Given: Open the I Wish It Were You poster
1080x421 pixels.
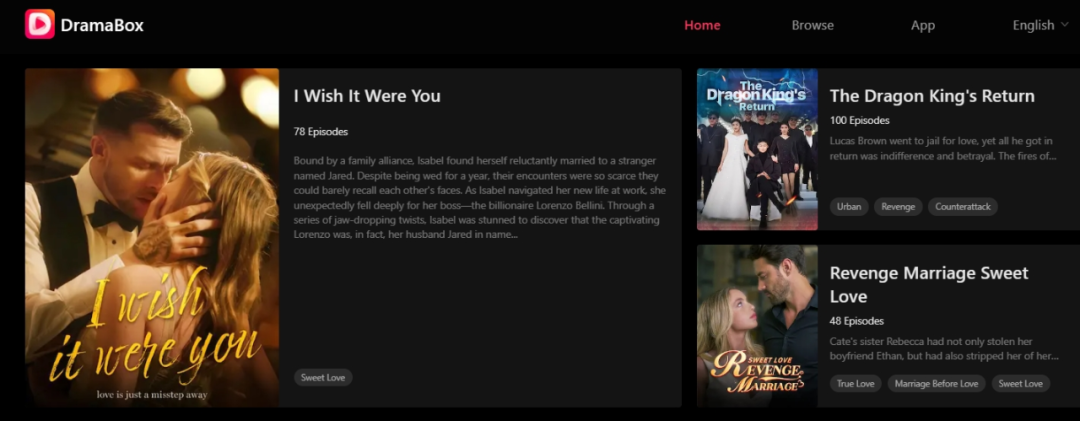Looking at the screenshot, I should coord(152,238).
